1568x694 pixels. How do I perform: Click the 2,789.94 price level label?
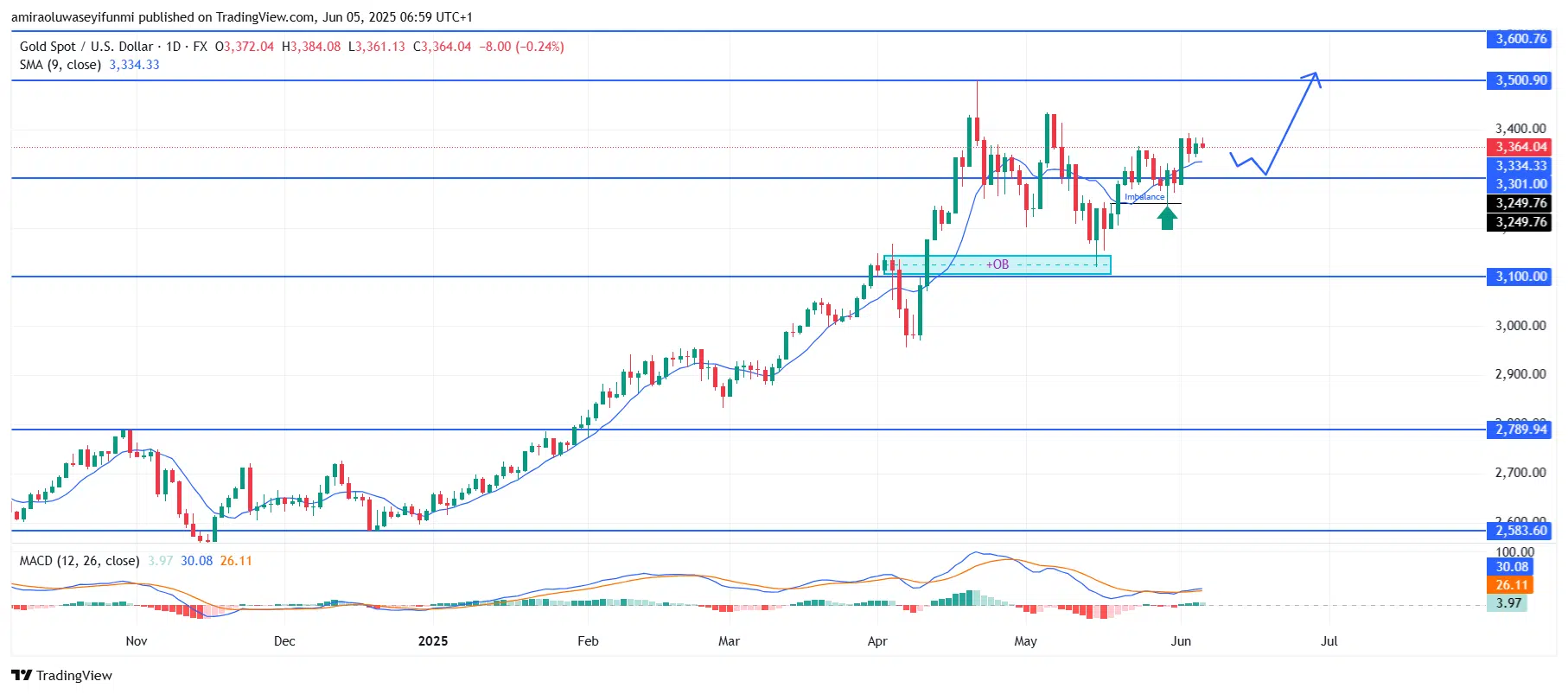tap(1520, 430)
